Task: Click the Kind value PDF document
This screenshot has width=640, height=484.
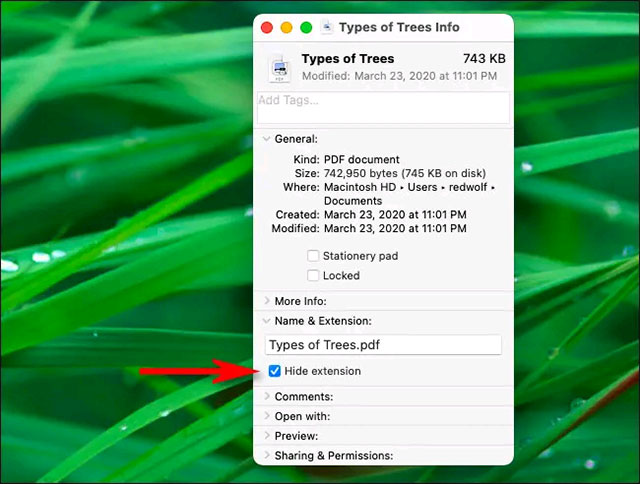Action: [x=362, y=159]
